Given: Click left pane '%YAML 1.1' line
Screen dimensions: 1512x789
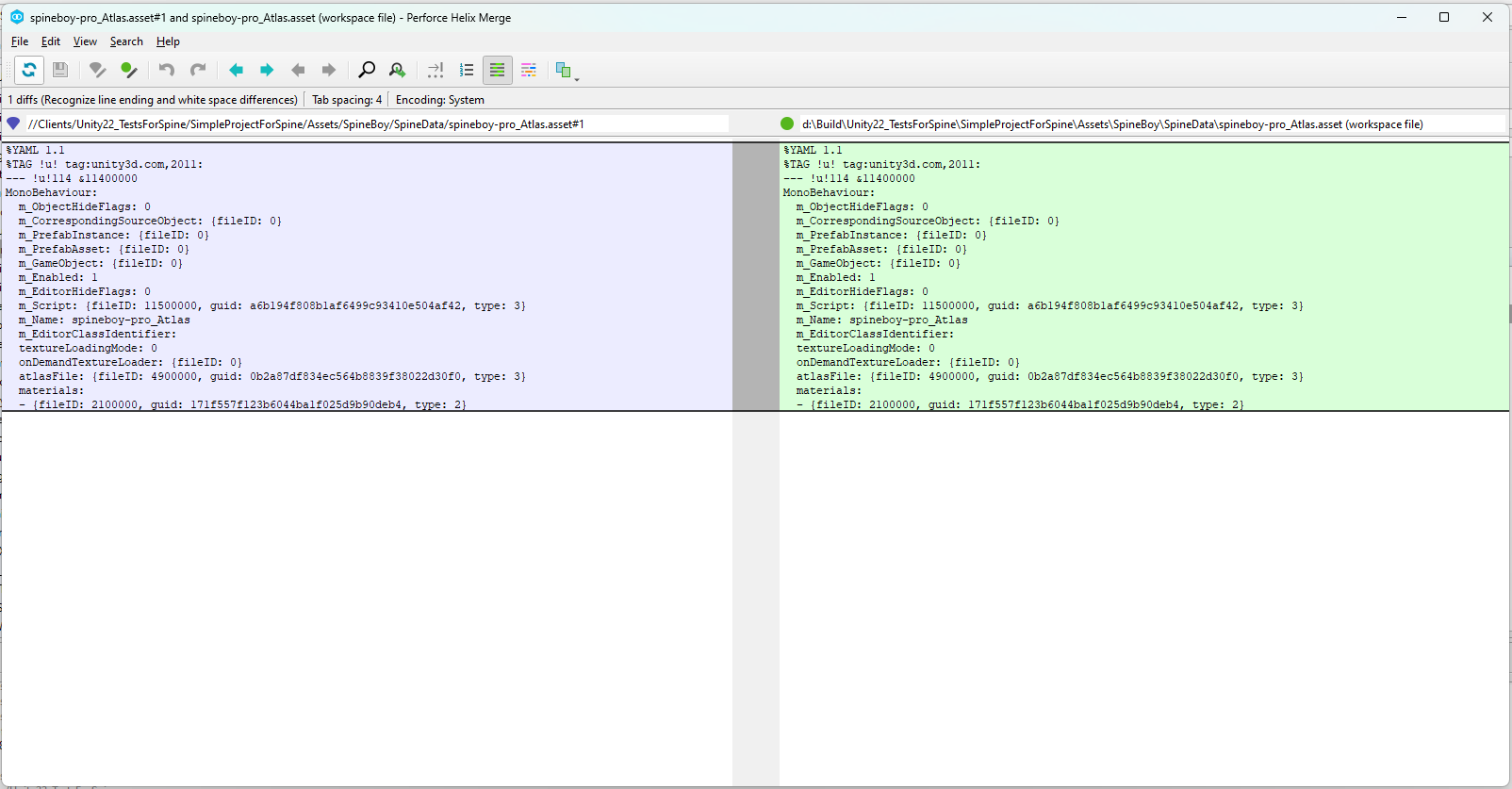Looking at the screenshot, I should coord(36,150).
